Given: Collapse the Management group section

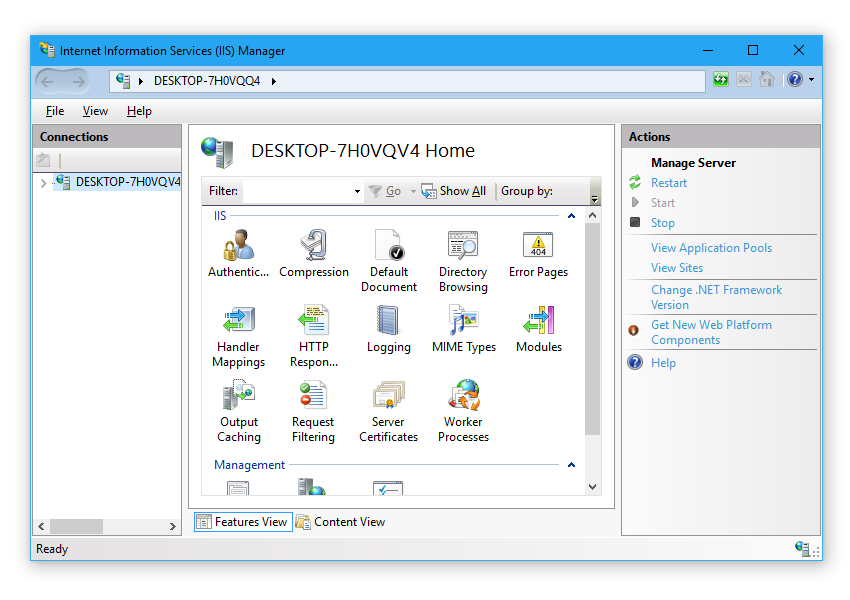Looking at the screenshot, I should coord(571,465).
